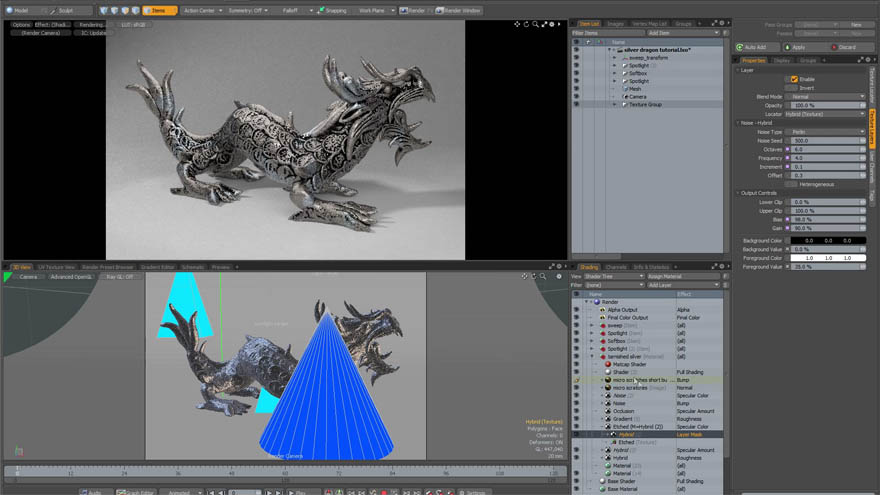Switch to UV Texture View tab
880x495 pixels.
point(56,267)
